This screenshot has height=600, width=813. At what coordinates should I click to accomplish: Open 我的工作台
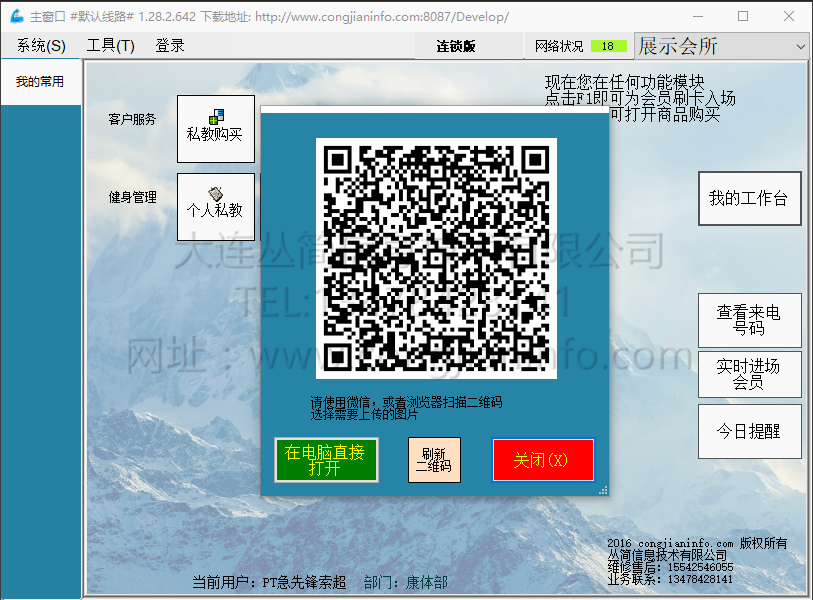tap(749, 198)
